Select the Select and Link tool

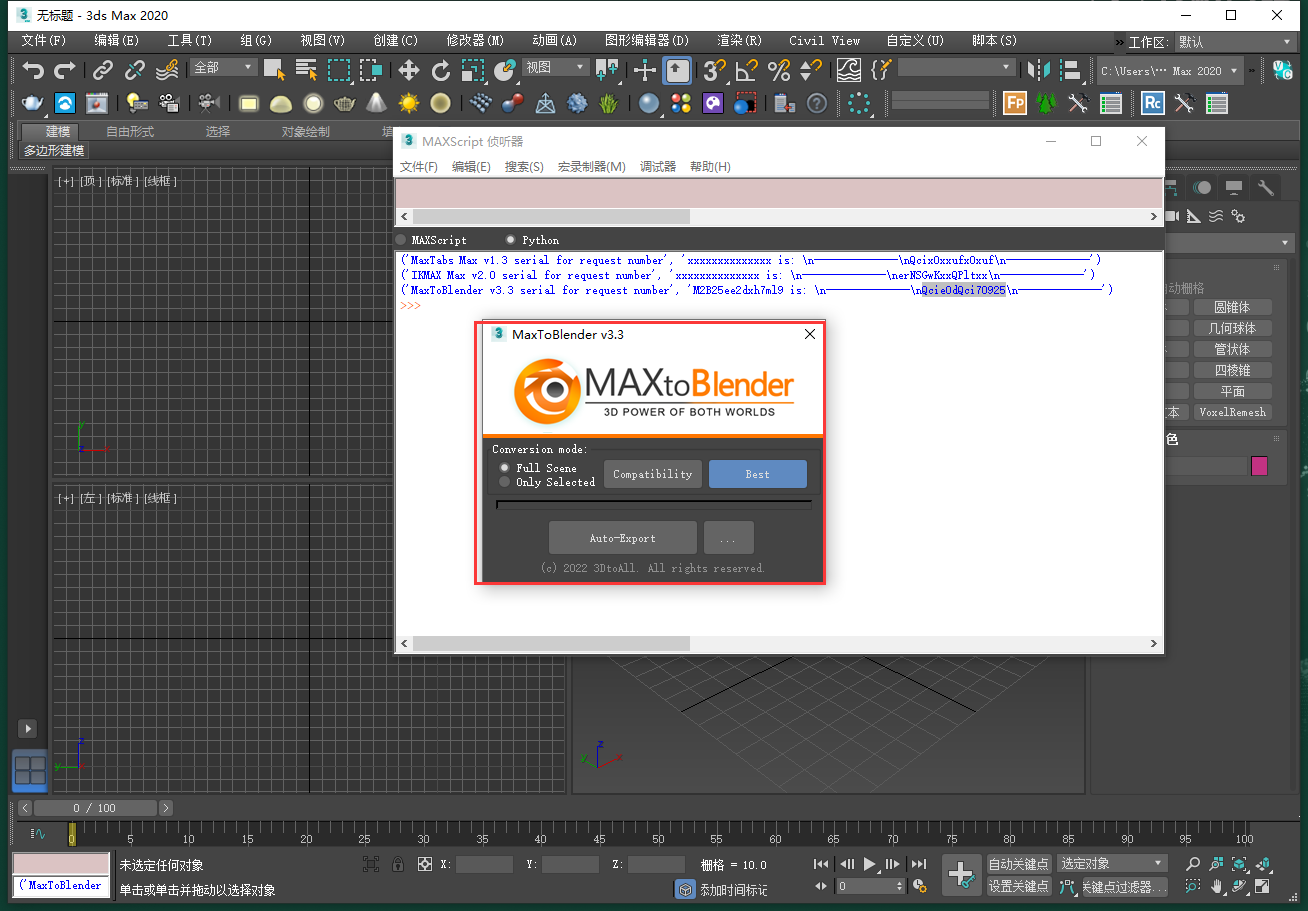(103, 70)
